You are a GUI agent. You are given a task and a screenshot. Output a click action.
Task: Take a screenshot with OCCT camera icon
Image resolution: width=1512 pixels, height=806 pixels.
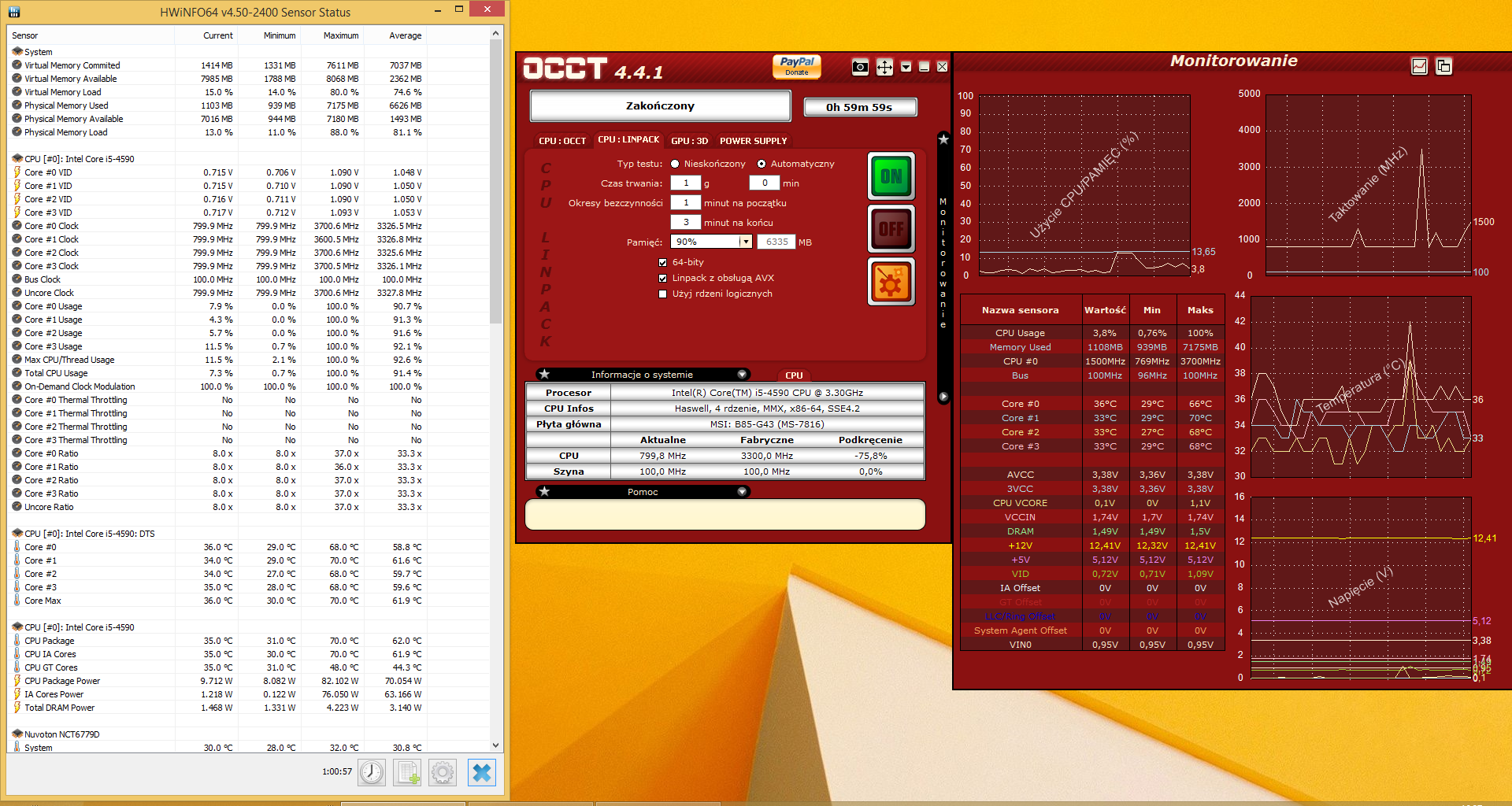tap(860, 67)
